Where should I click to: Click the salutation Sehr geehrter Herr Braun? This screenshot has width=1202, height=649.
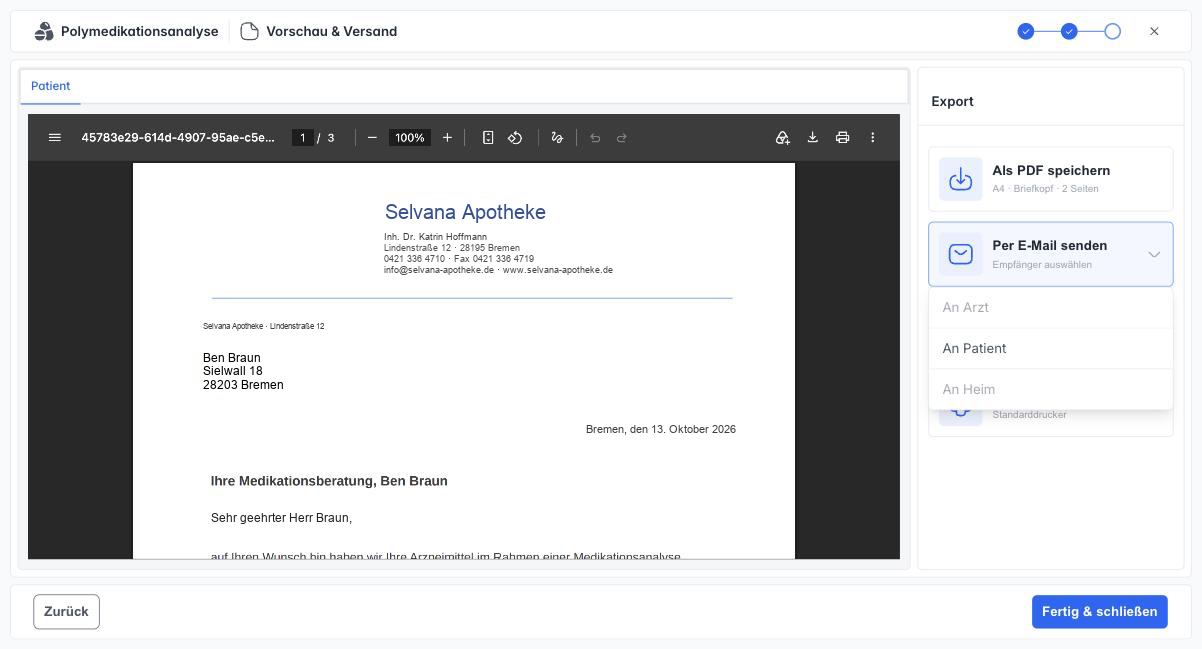coord(281,518)
